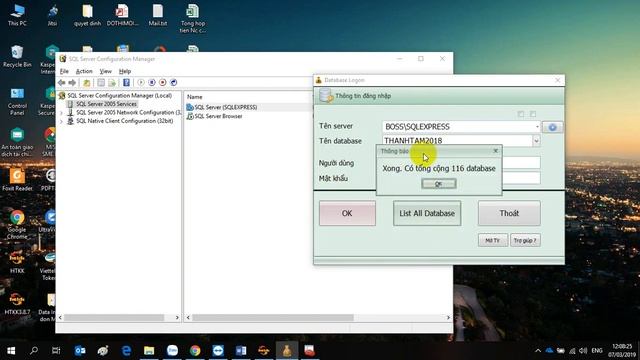Open the File menu in Configuration Manager

click(64, 71)
